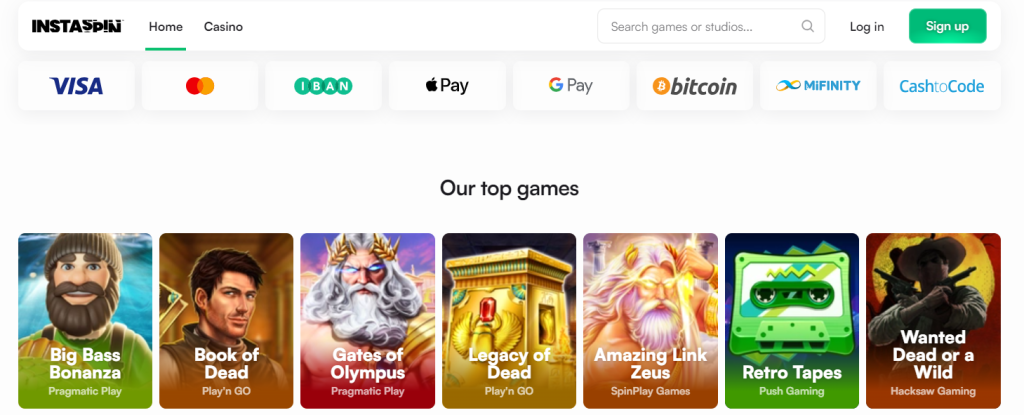Select the Mastercard payment icon
The width and height of the screenshot is (1024, 415).
pos(200,86)
